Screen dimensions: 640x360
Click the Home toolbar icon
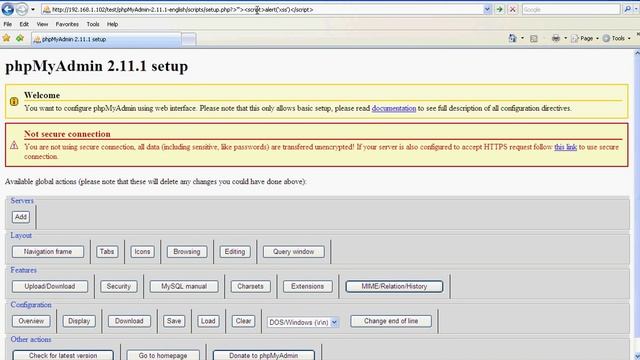click(512, 38)
